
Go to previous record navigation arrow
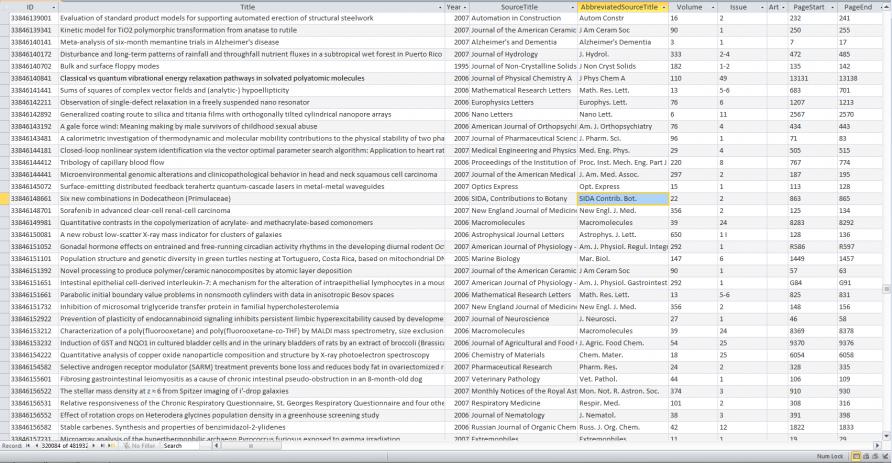pyautogui.click(x=37, y=446)
